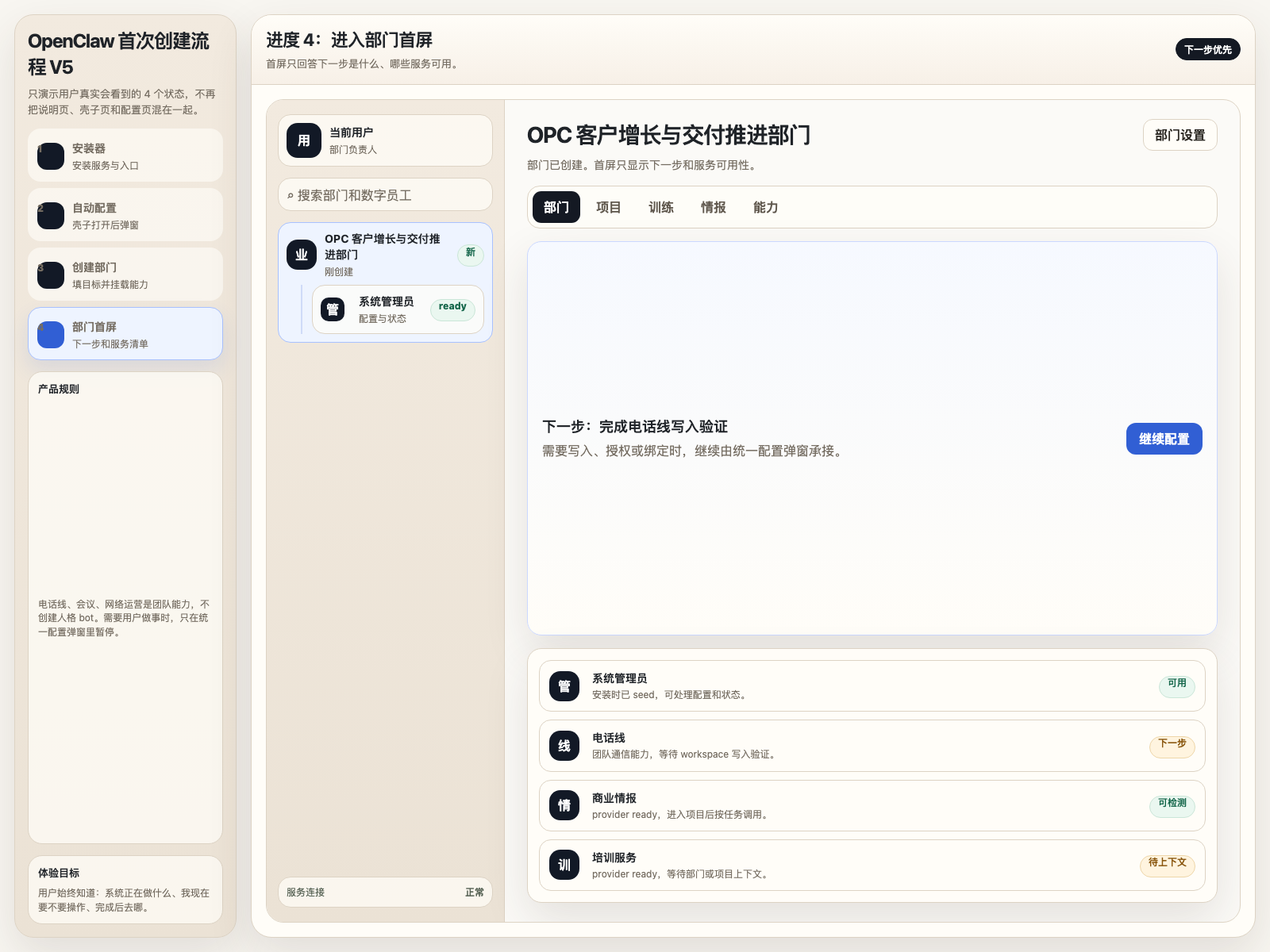Select the 创建部门 step card
The height and width of the screenshot is (952, 1270).
[x=125, y=274]
